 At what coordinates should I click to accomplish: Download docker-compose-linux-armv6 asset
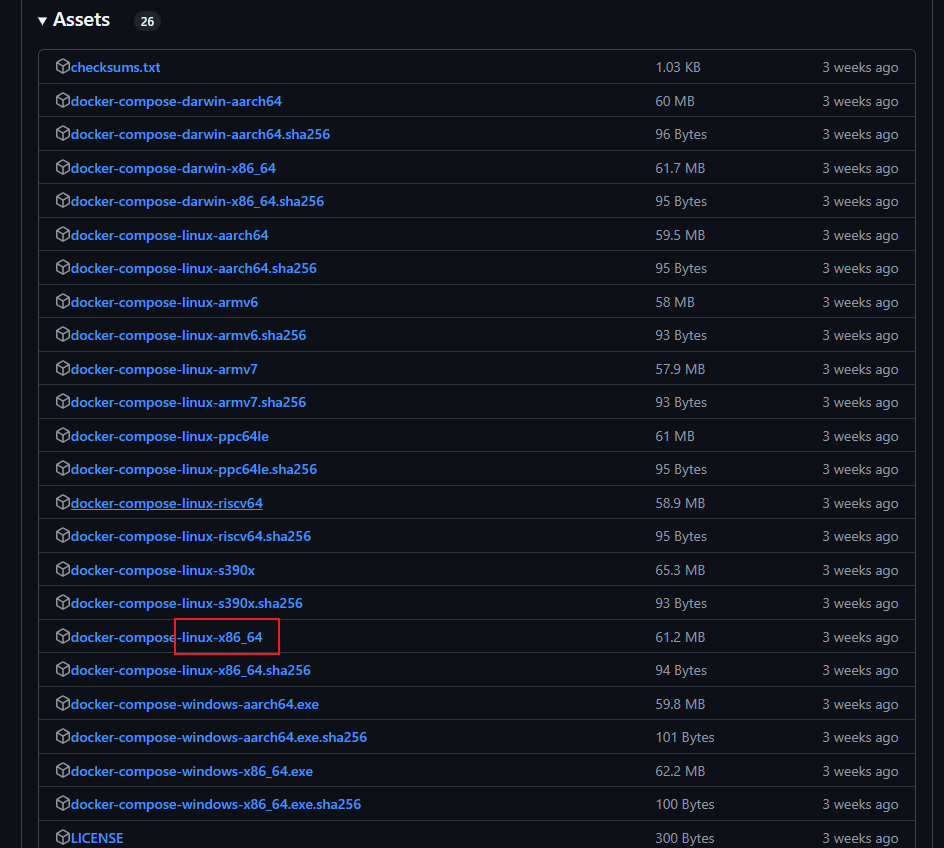164,302
